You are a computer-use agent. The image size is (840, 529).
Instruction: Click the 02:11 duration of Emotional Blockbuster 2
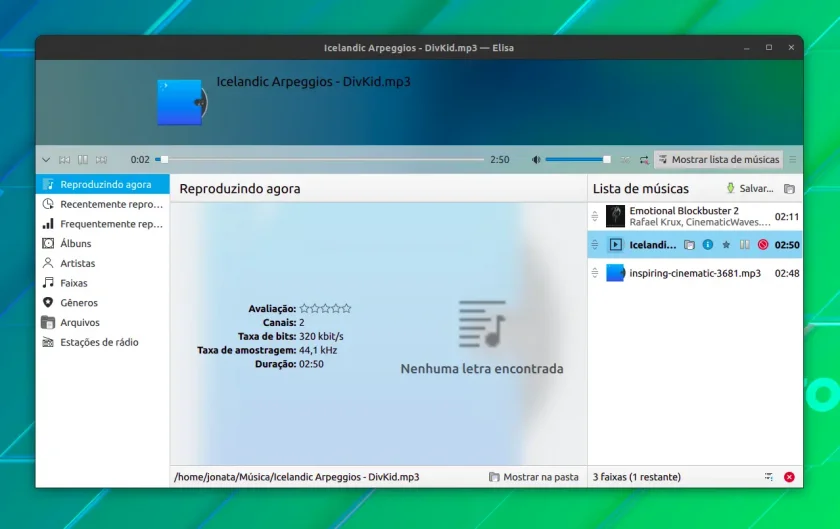787,217
